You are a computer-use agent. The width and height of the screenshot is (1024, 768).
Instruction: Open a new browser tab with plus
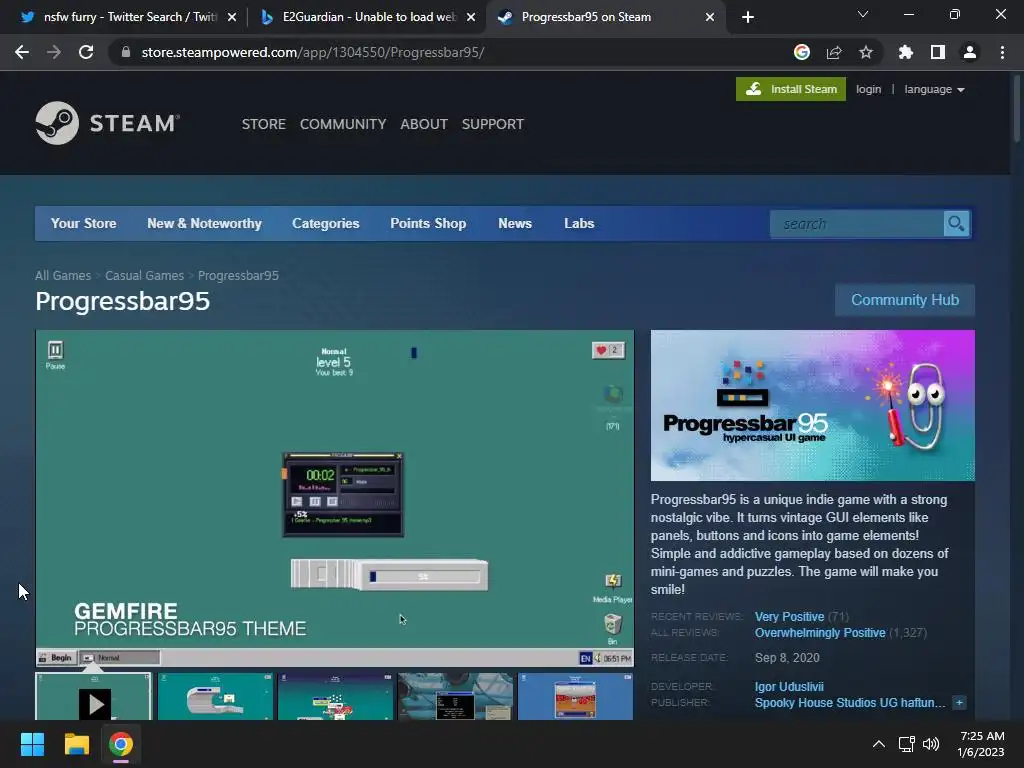pos(748,17)
